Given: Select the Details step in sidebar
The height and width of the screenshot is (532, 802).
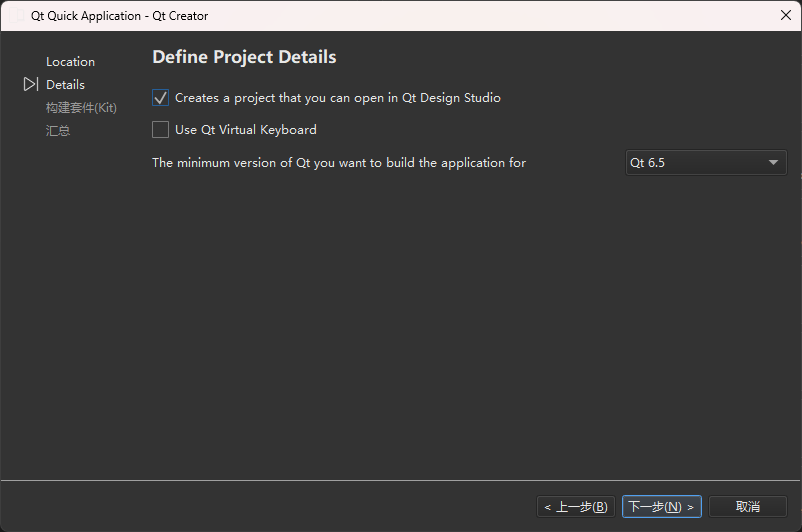Looking at the screenshot, I should coord(65,84).
